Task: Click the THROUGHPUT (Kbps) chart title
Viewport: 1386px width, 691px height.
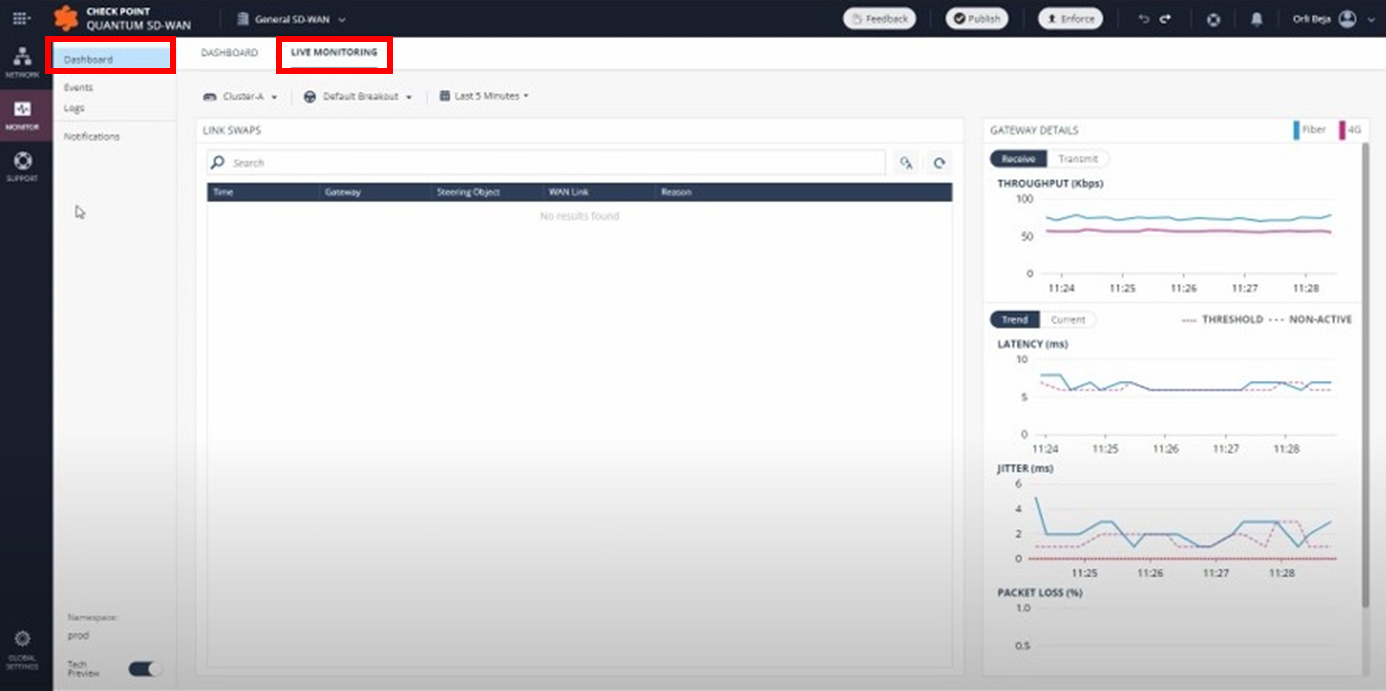Action: [1050, 183]
